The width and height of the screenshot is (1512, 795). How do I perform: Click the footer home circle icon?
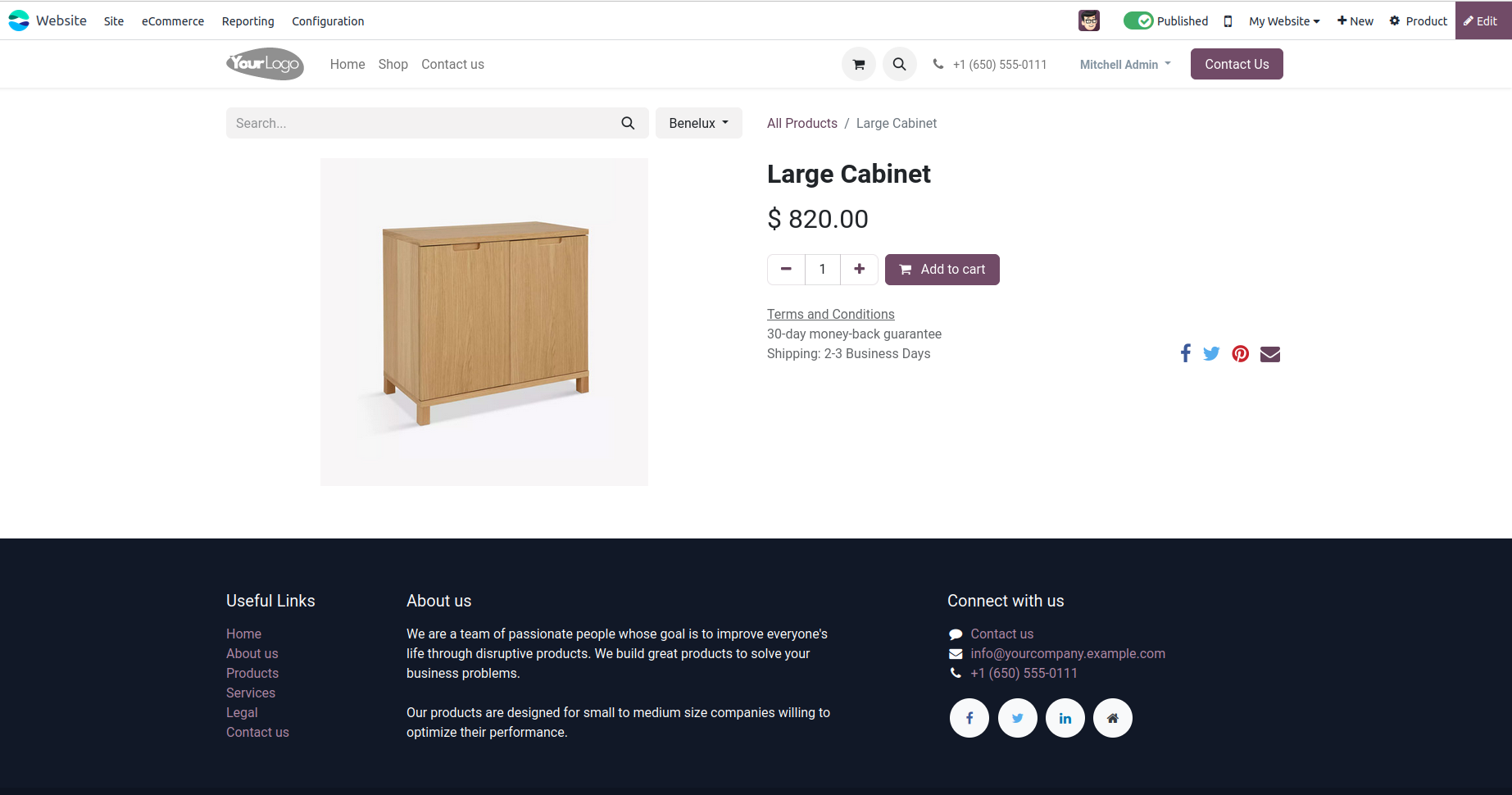[1113, 718]
